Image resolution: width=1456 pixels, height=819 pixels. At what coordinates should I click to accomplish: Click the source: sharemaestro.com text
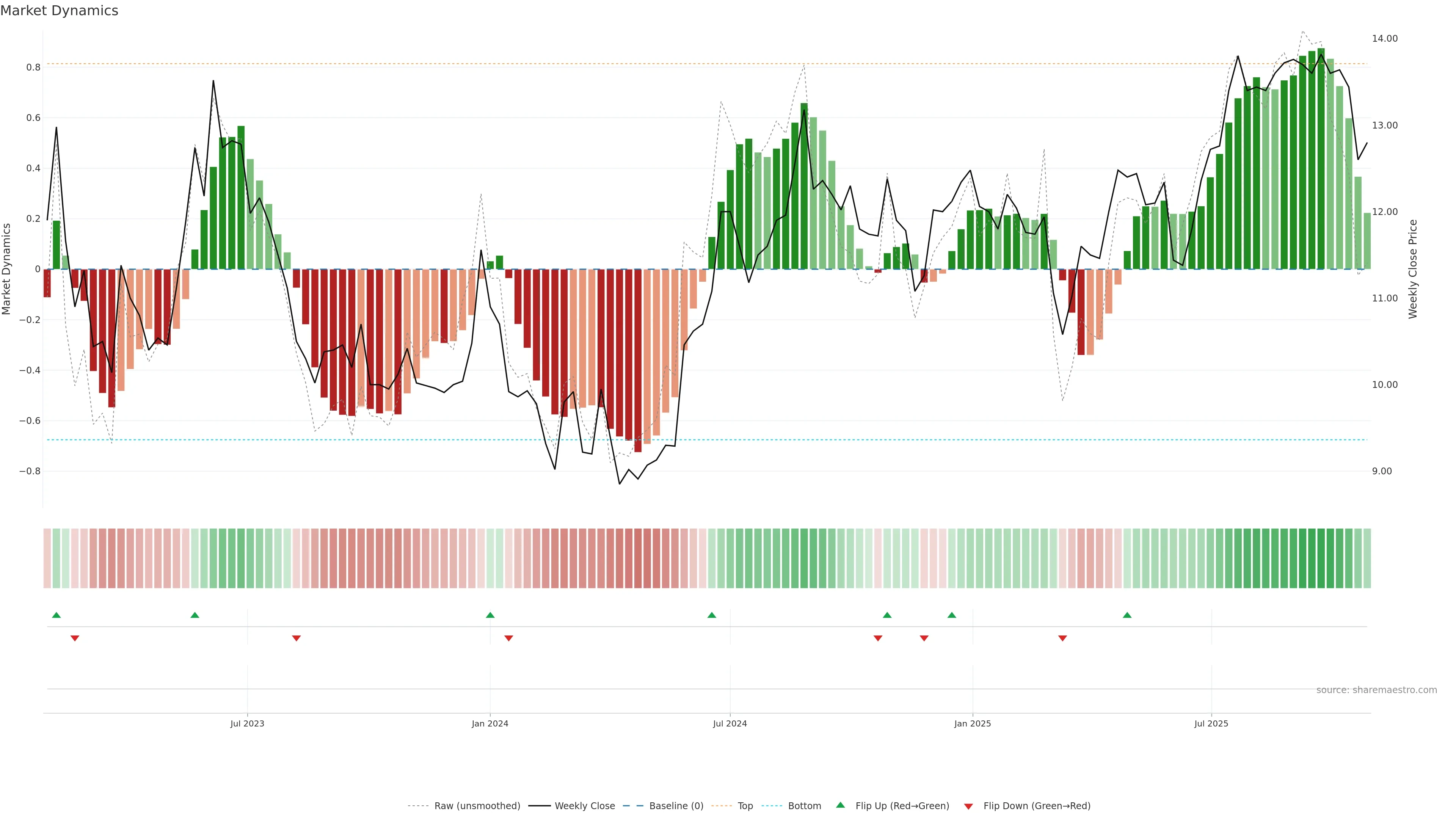pyautogui.click(x=1376, y=690)
